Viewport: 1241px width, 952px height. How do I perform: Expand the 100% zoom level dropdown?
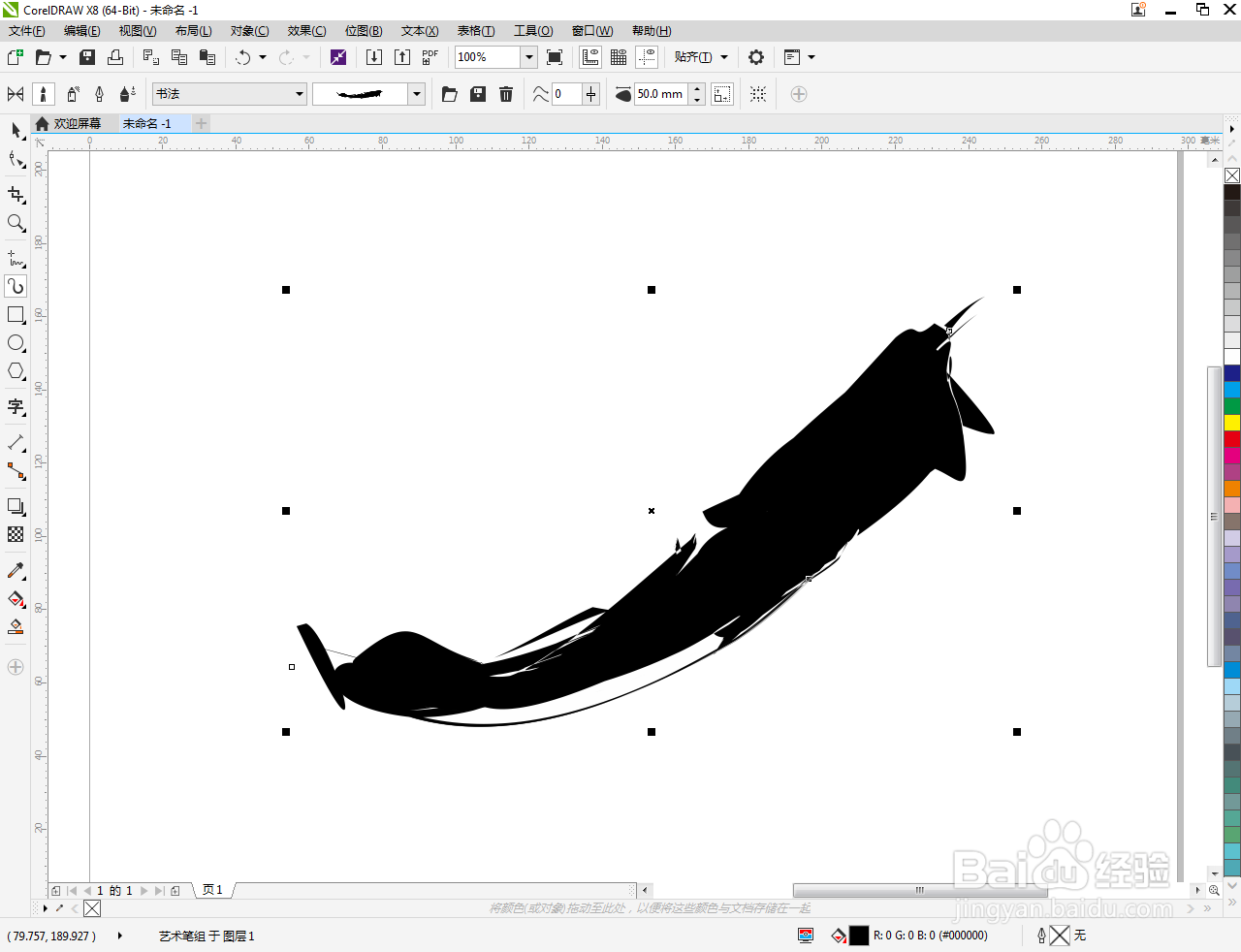pos(529,57)
